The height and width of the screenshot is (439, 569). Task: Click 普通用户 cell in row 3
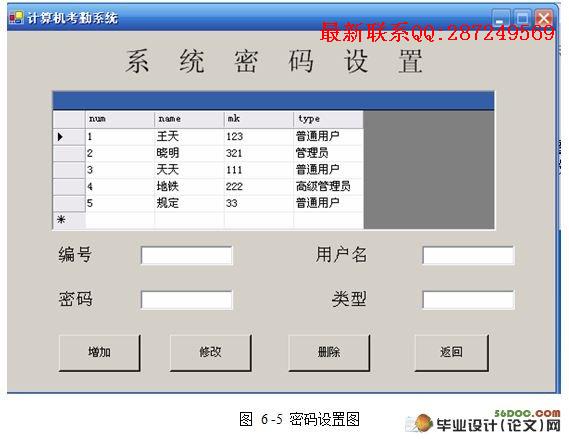pyautogui.click(x=328, y=170)
